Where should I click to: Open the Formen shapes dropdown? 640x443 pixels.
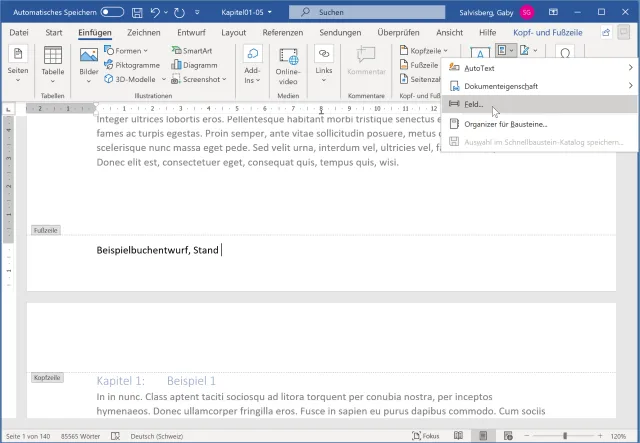pos(126,51)
